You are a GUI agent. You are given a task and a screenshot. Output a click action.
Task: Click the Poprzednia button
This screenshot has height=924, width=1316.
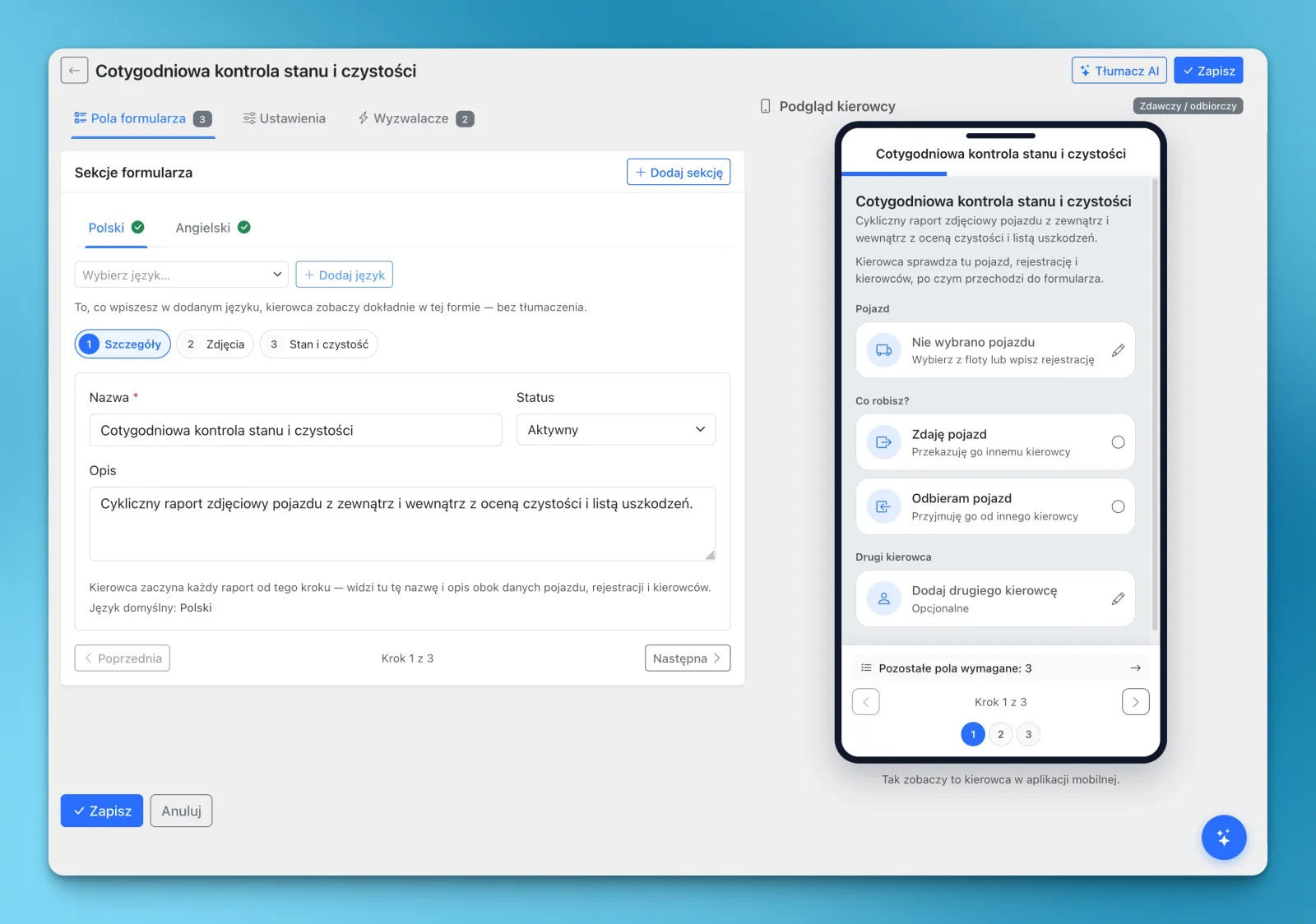pyautogui.click(x=123, y=658)
